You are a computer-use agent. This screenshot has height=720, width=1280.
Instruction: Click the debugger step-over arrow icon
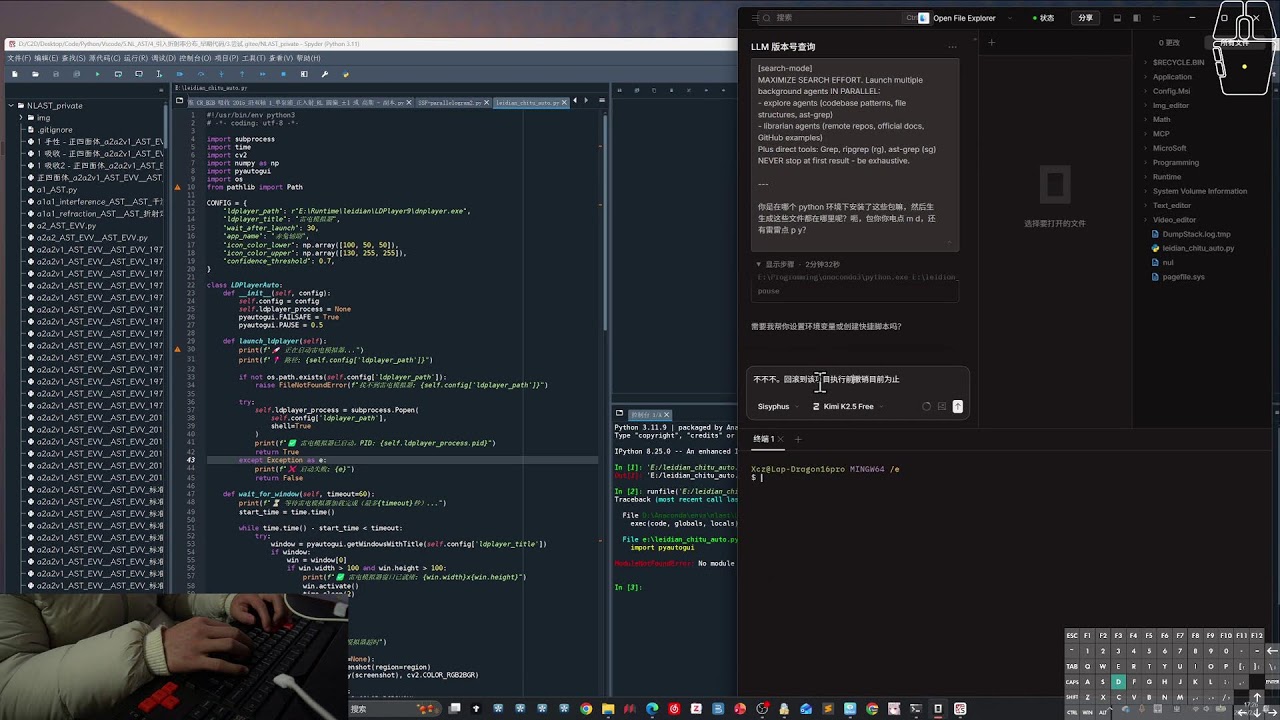[x=201, y=74]
